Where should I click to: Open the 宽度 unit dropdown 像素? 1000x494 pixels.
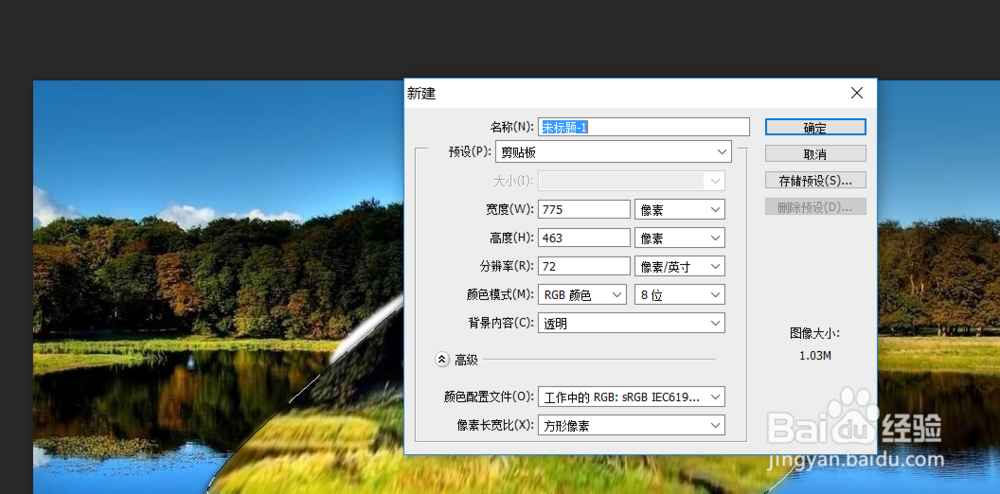[x=680, y=209]
